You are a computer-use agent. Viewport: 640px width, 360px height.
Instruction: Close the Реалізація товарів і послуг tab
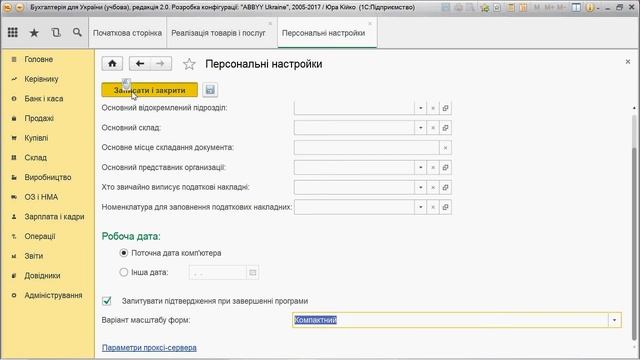point(270,24)
